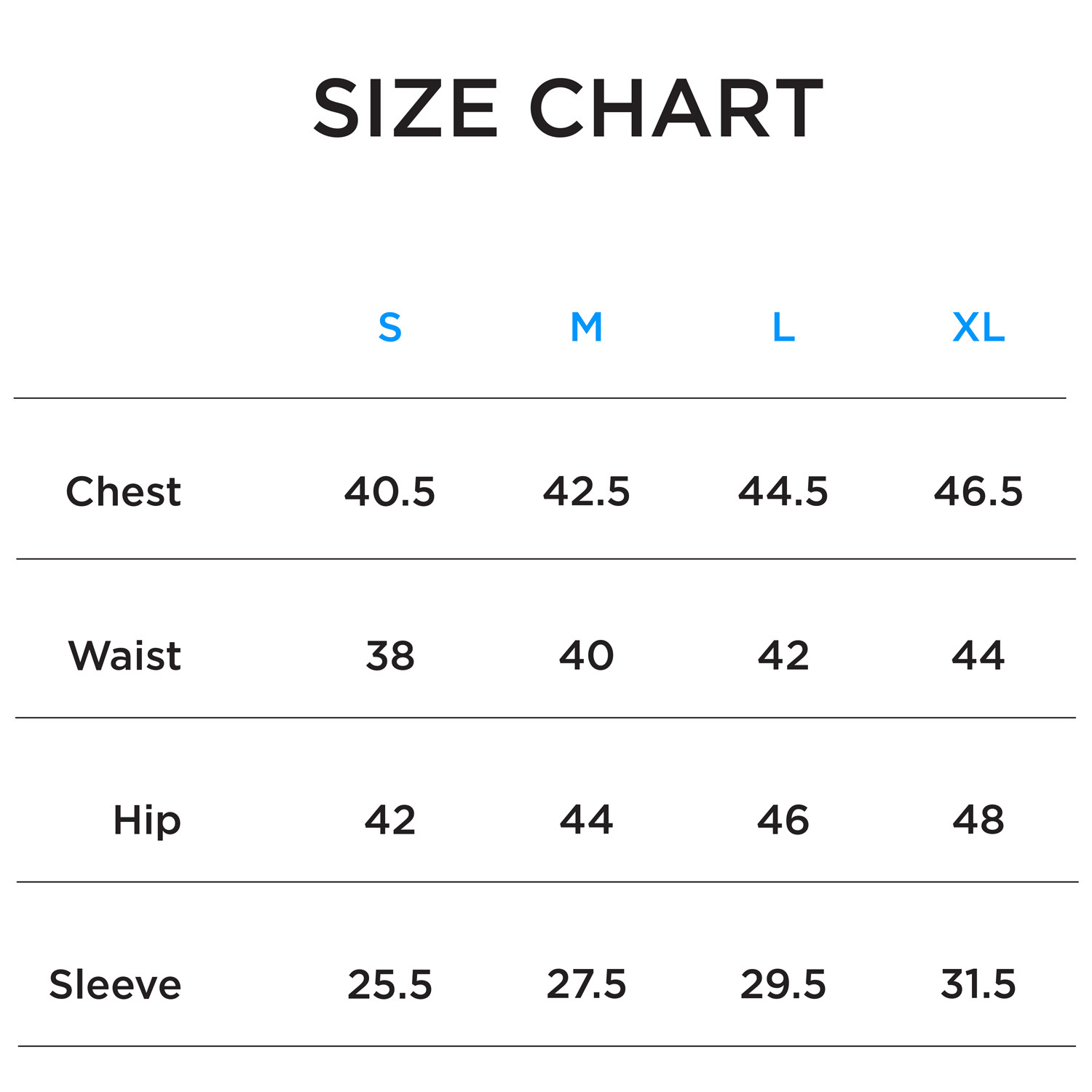1092x1092 pixels.
Task: Click waist value 40 under M
Action: tap(587, 655)
